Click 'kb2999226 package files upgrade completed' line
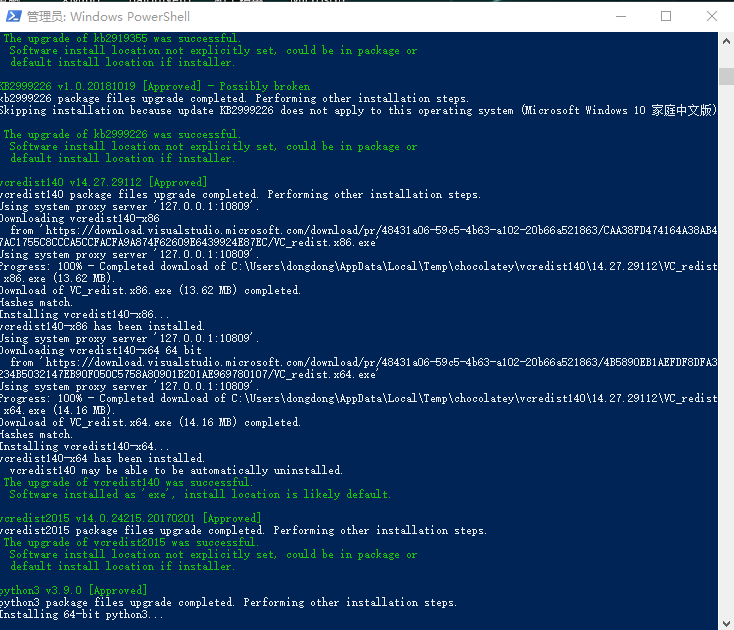The image size is (734, 630). (x=234, y=98)
